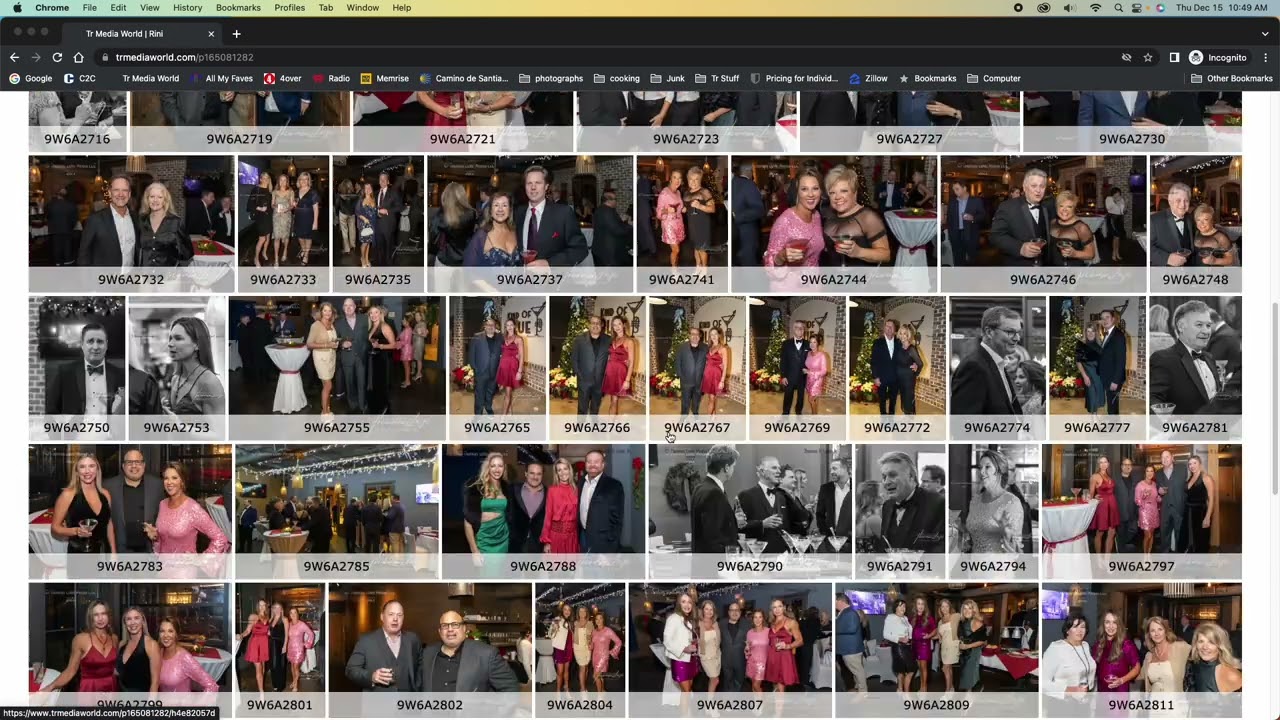Image resolution: width=1280 pixels, height=720 pixels.
Task: Open the Radio bookmark
Action: click(332, 78)
